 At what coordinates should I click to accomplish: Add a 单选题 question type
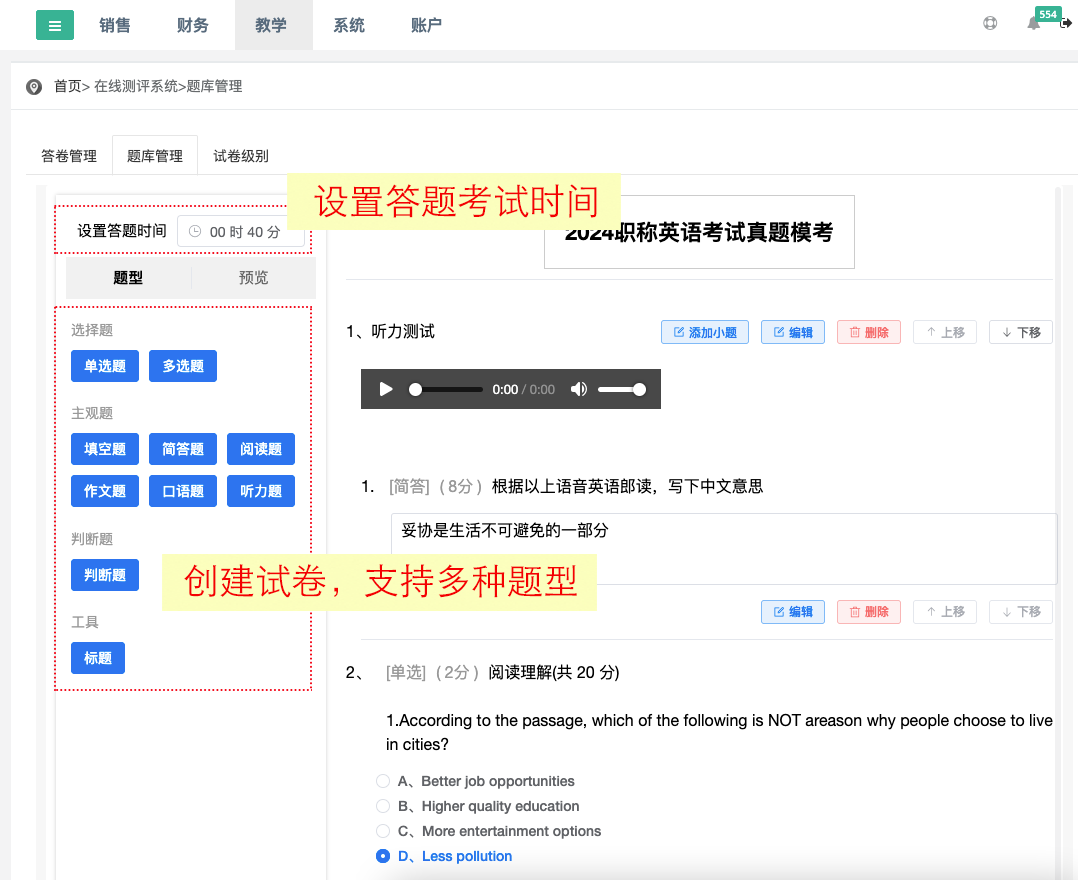click(105, 366)
